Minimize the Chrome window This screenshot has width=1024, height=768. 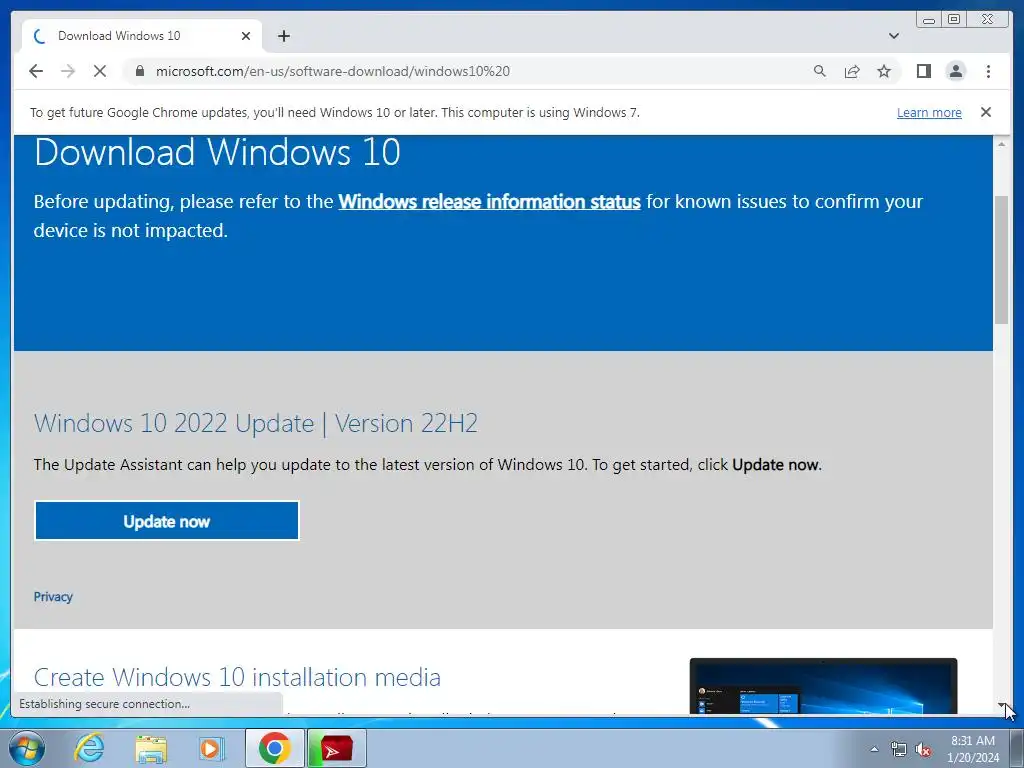[929, 20]
